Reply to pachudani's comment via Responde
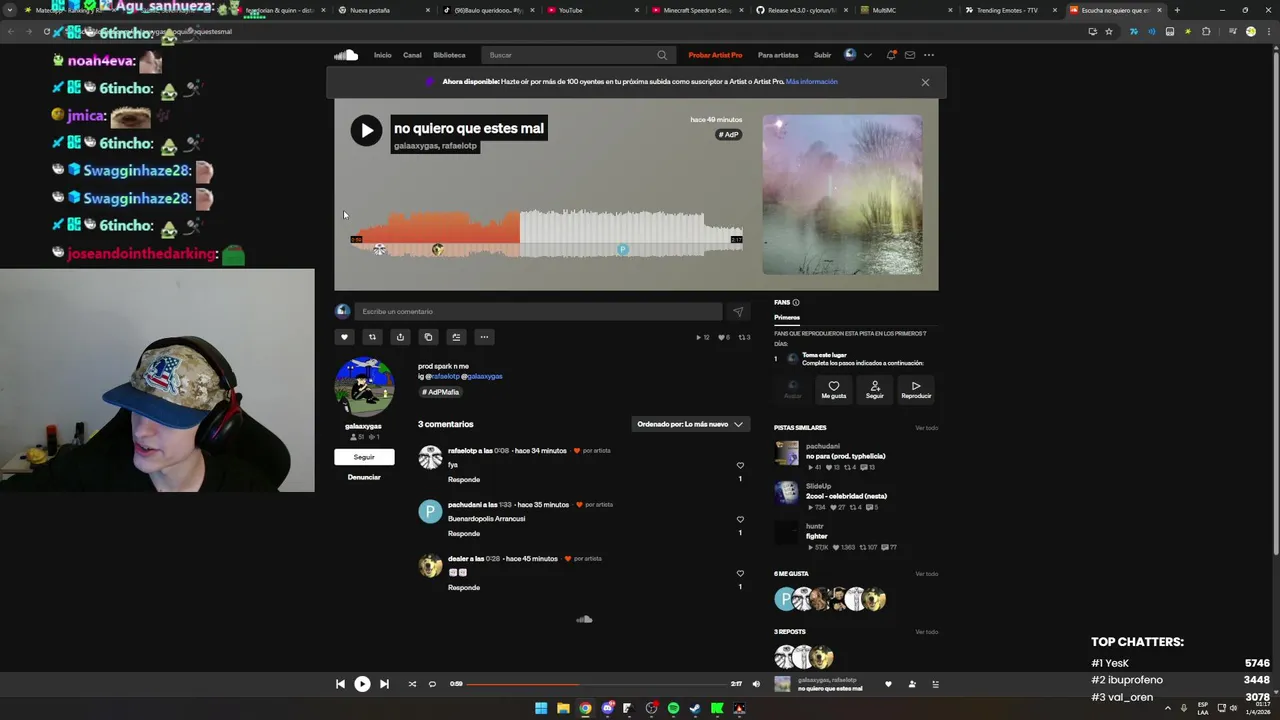The image size is (1280, 720). (x=464, y=533)
